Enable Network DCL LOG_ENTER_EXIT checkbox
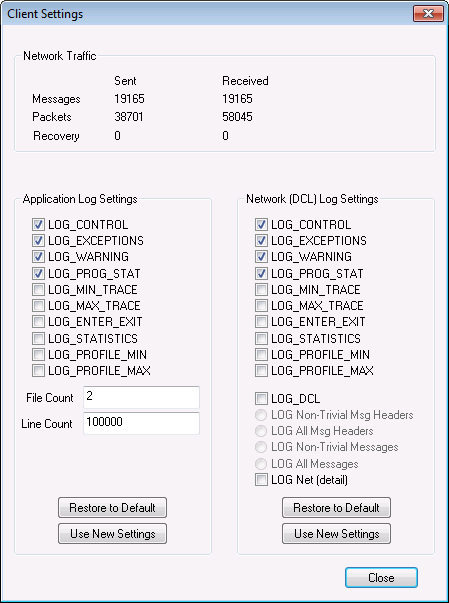This screenshot has height=603, width=449. tap(261, 322)
